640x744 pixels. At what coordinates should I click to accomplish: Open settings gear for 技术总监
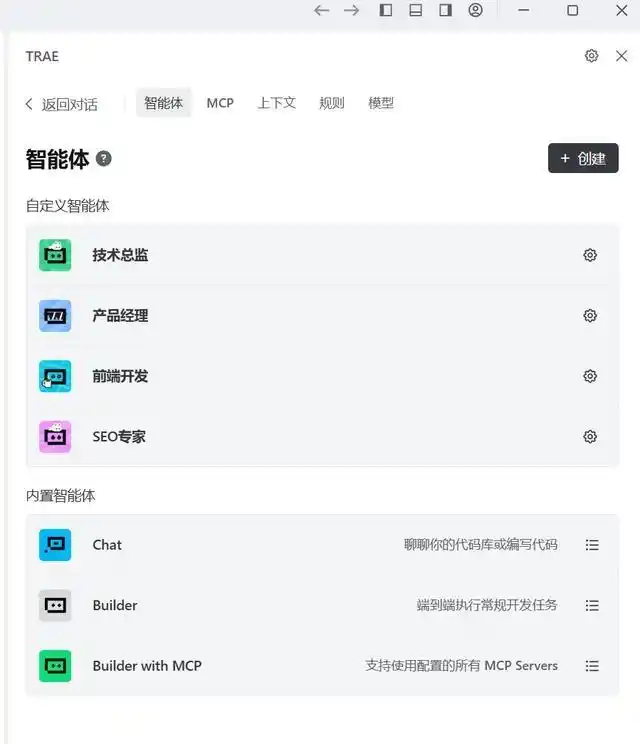[x=590, y=255]
